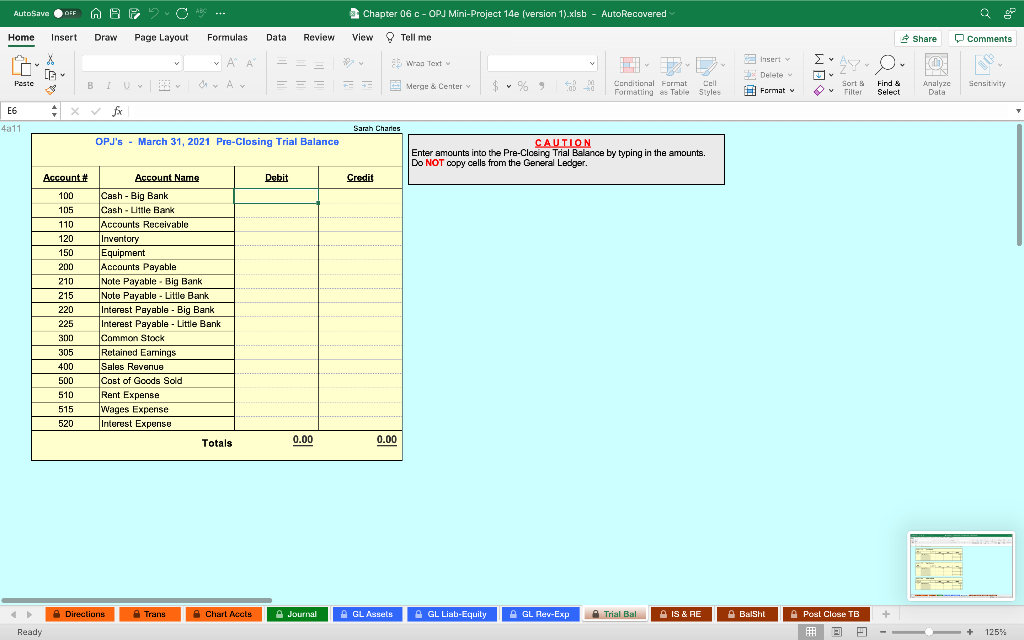
Task: Open the file name dropdown chevron in title bar
Action: click(x=672, y=14)
